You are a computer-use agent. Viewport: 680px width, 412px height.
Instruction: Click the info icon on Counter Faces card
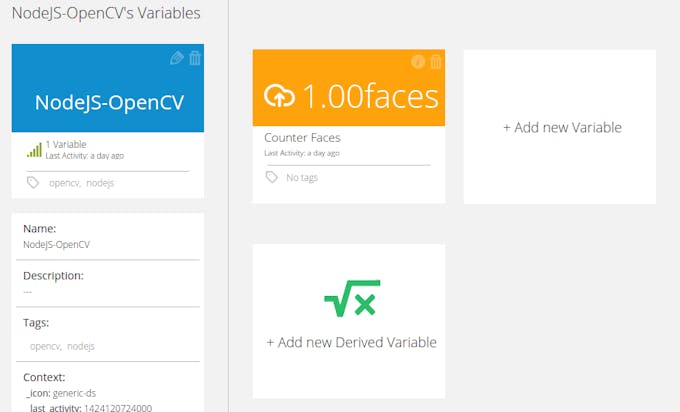click(x=418, y=62)
